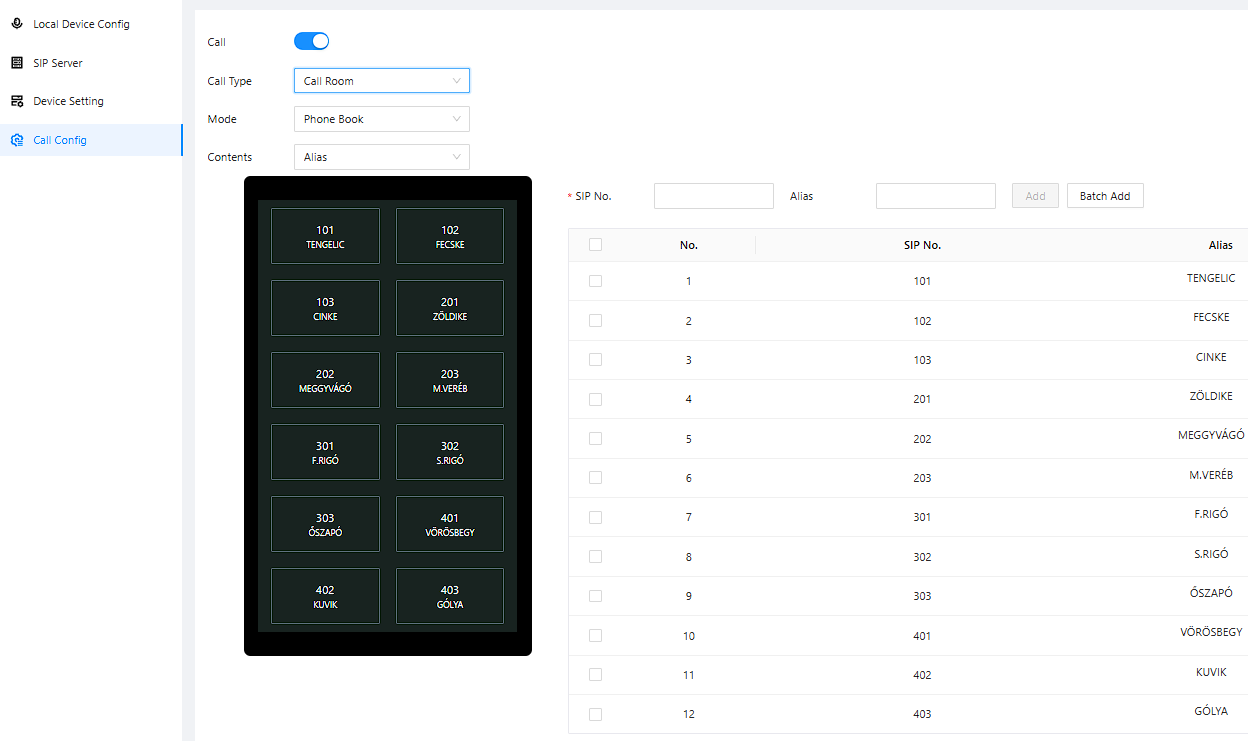Open the Call Type dropdown
1248x741 pixels.
[381, 81]
